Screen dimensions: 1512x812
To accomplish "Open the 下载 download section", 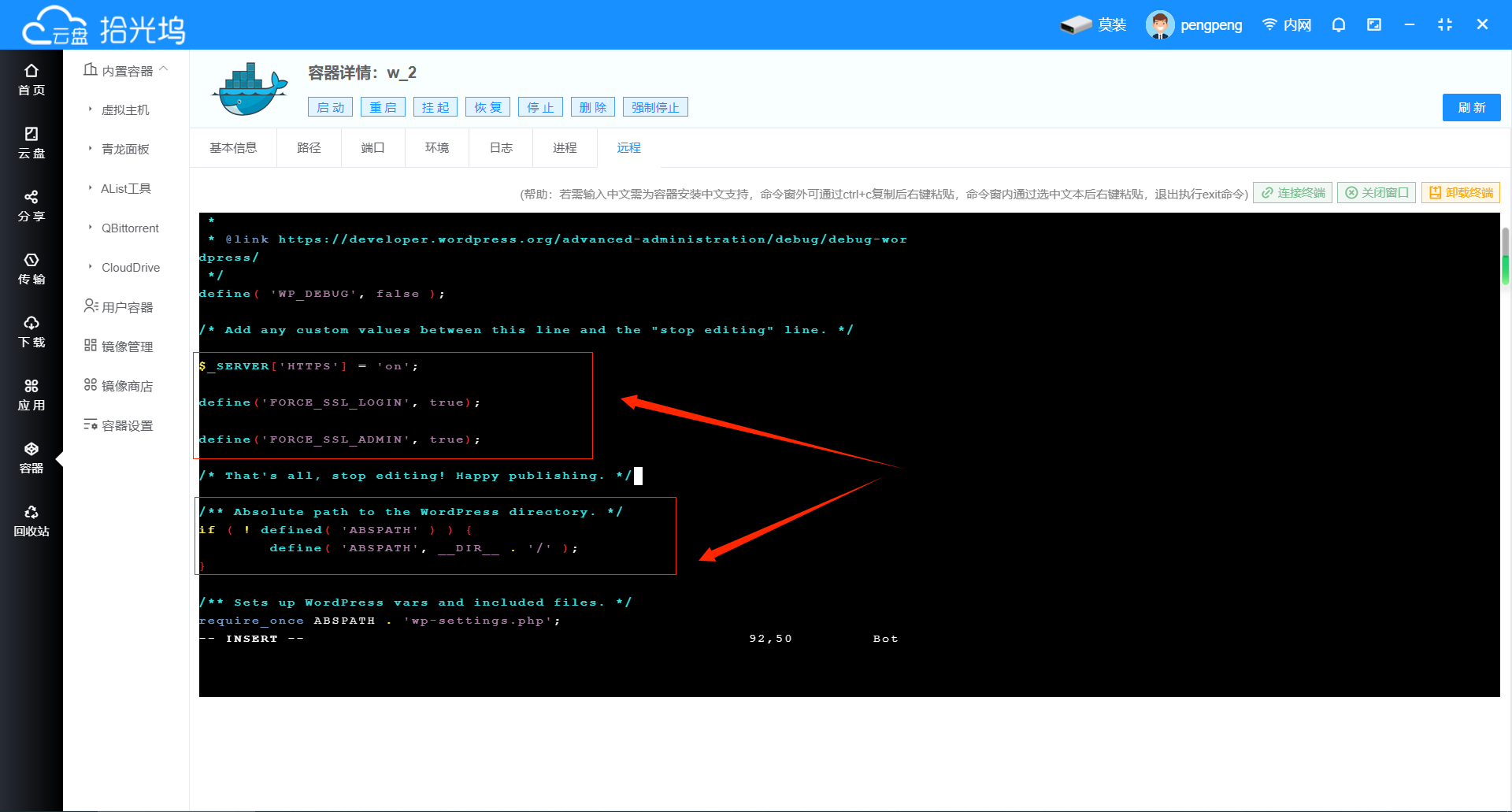I will click(31, 332).
